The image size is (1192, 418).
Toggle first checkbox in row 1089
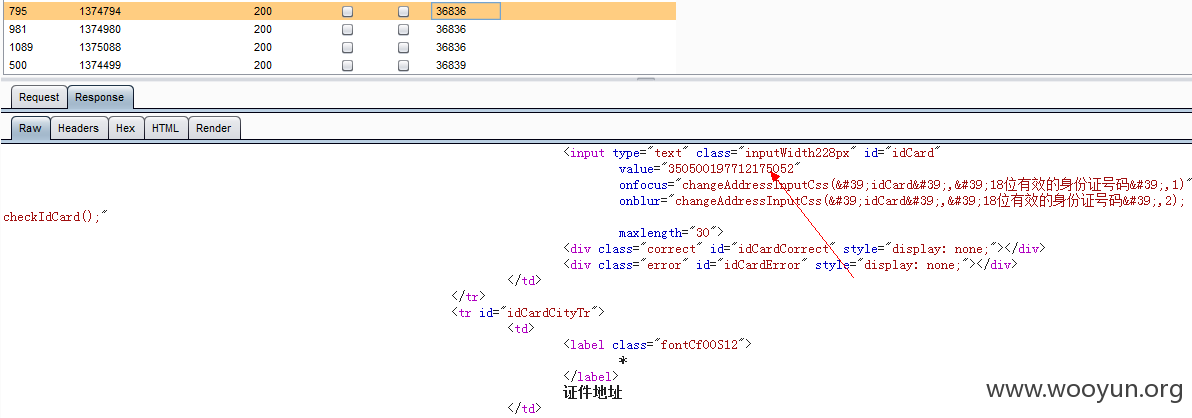click(347, 47)
